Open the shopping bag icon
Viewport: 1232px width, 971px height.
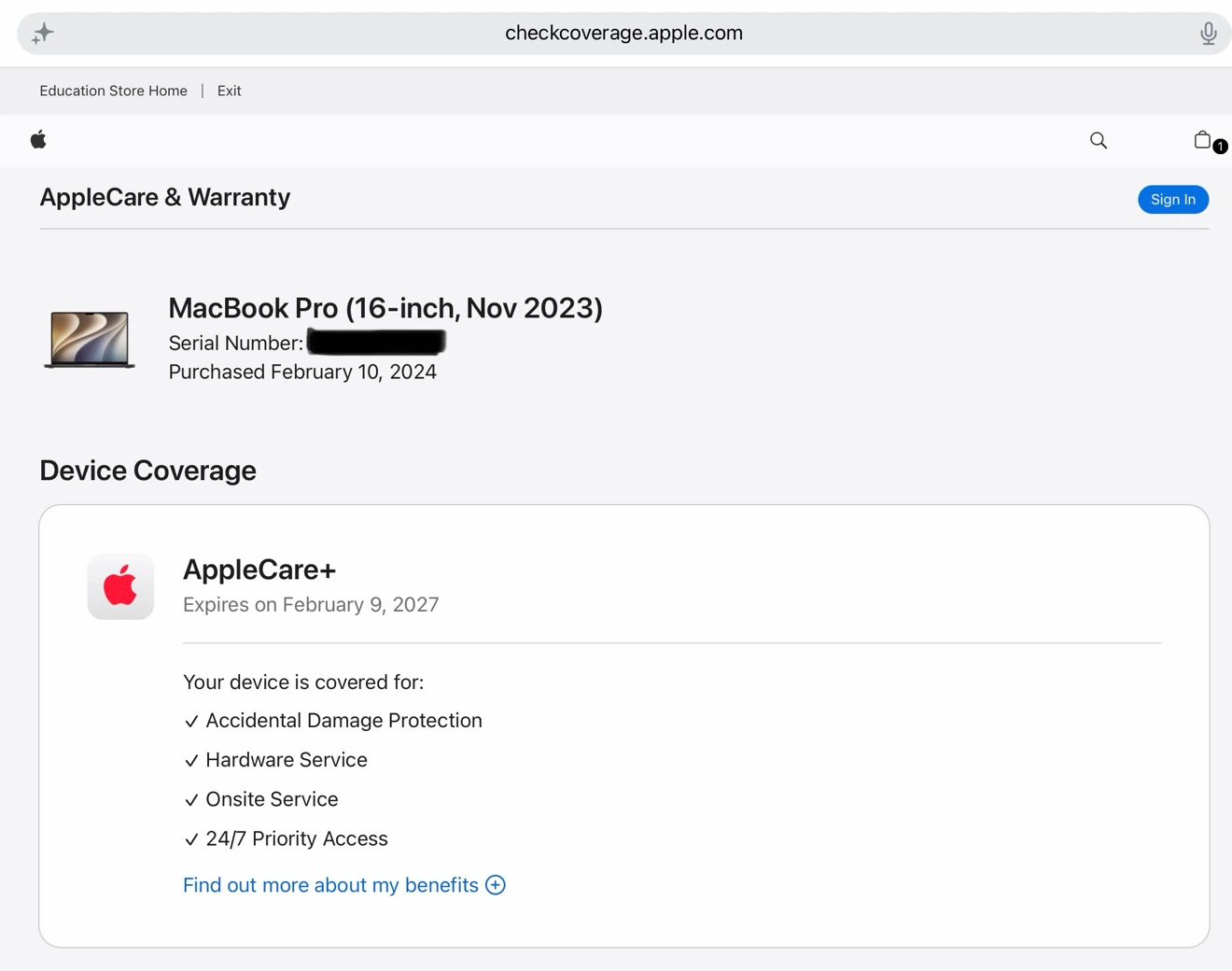point(1203,140)
